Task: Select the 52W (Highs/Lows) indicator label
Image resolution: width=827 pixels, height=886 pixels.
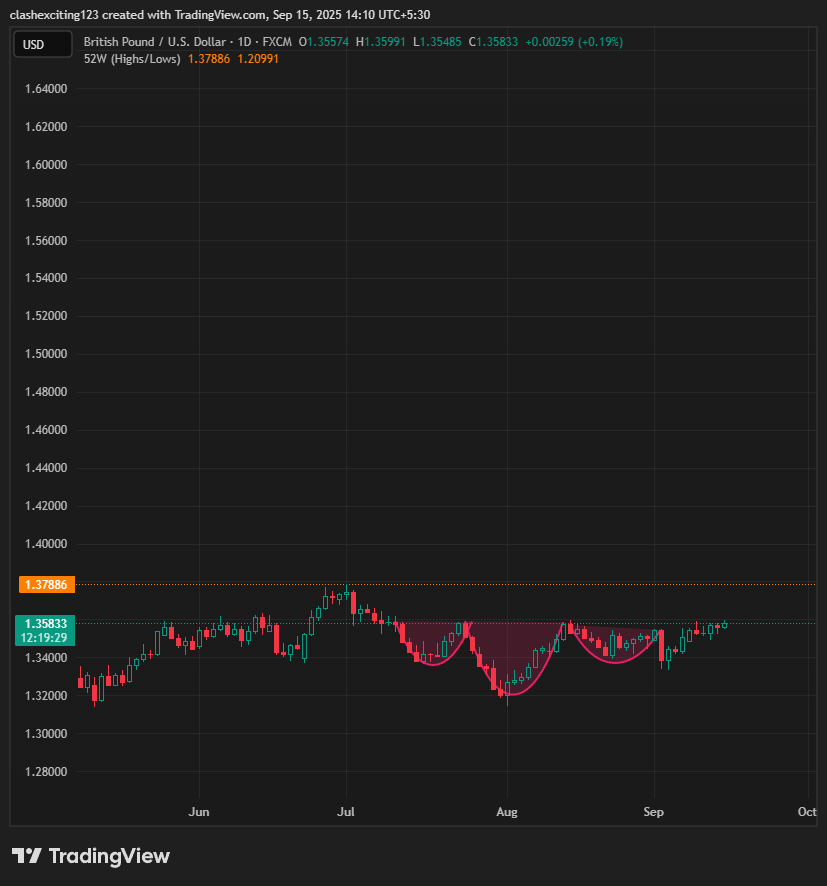Action: click(x=132, y=59)
